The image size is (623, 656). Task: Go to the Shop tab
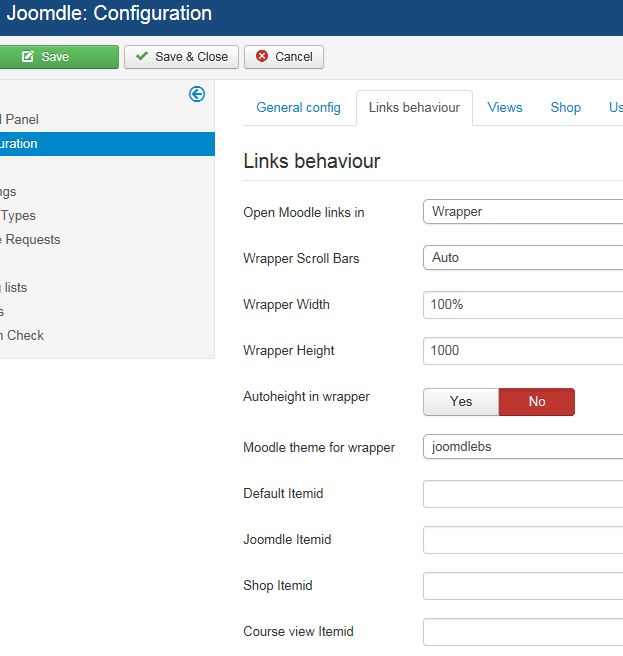565,108
